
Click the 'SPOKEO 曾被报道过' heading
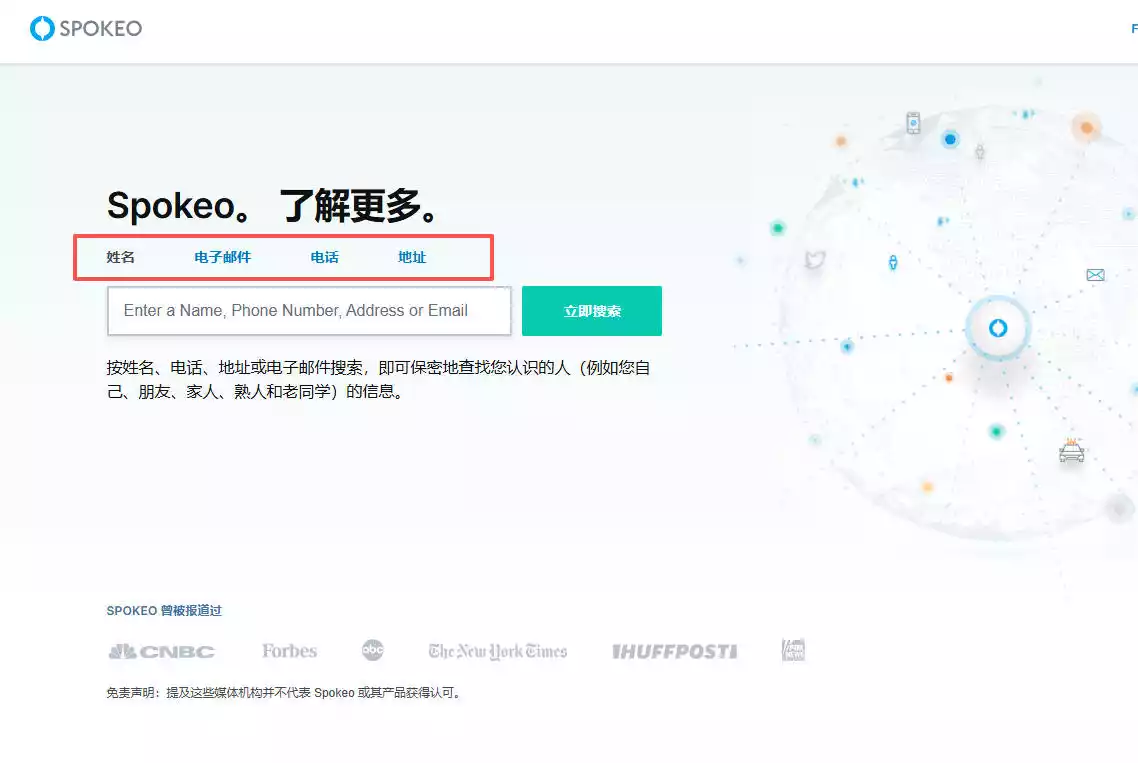[164, 611]
